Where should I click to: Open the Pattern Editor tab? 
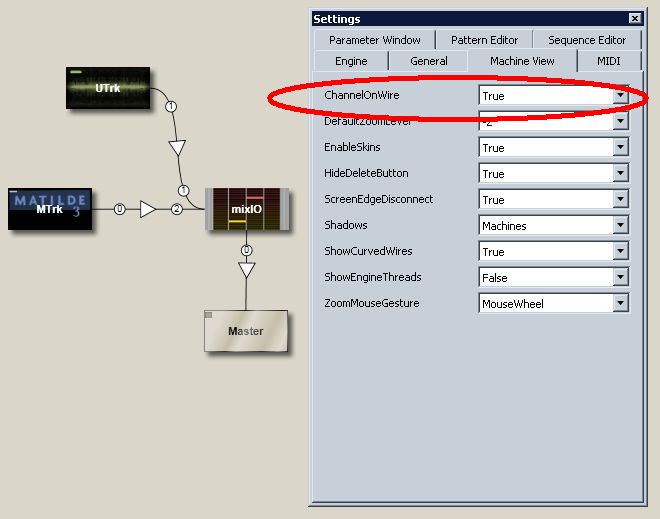[484, 40]
